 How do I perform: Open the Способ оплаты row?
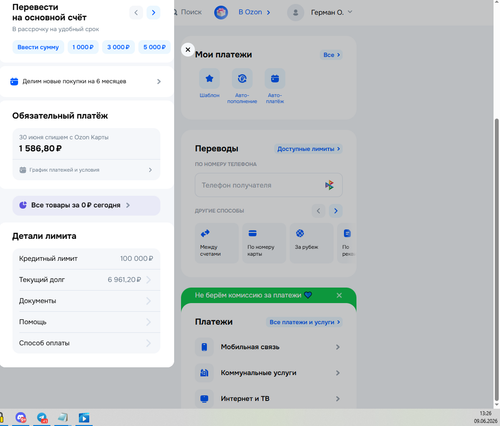point(86,343)
